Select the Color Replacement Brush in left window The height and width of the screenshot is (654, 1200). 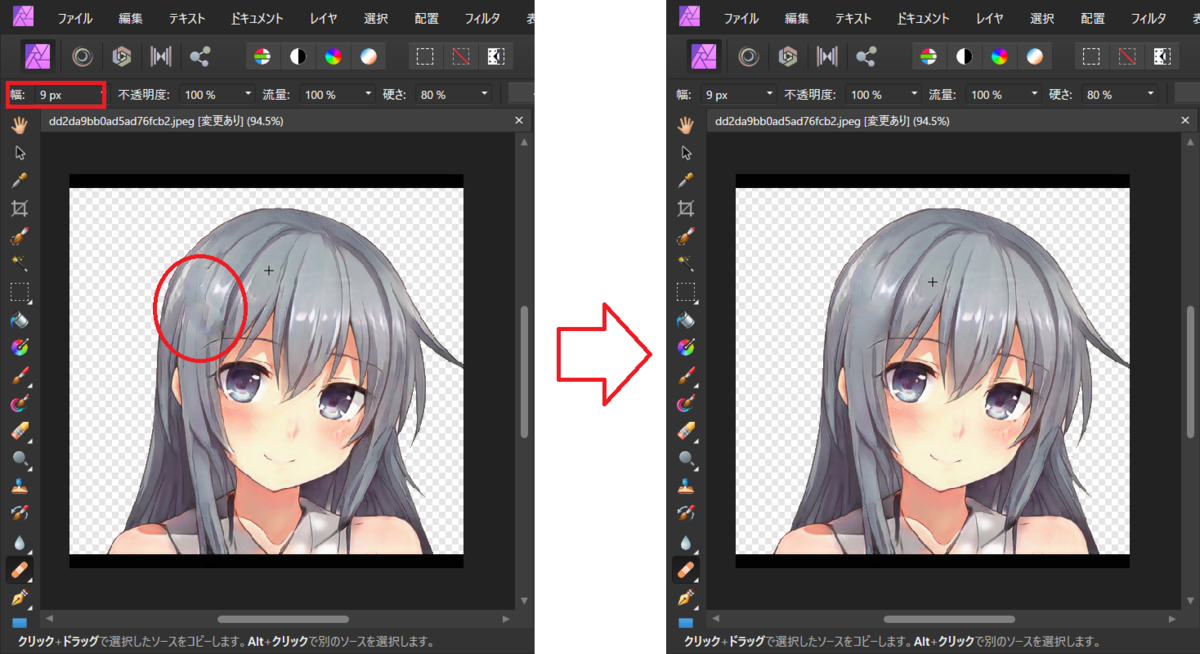point(19,404)
